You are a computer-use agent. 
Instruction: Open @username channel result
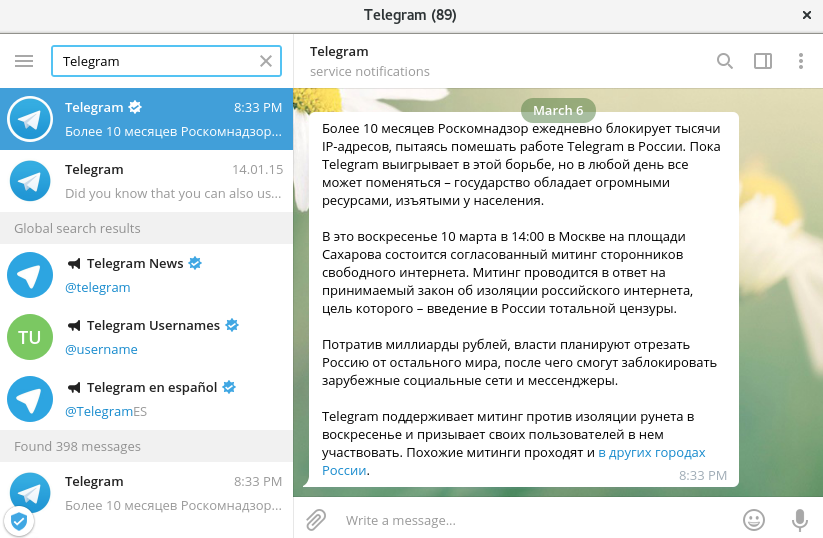(101, 350)
